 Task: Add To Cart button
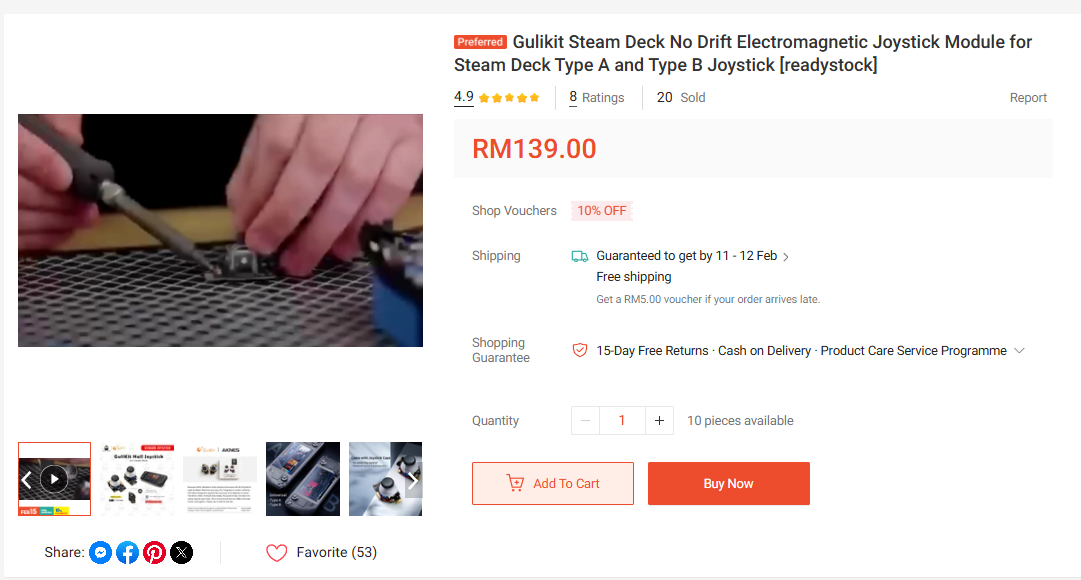point(553,483)
